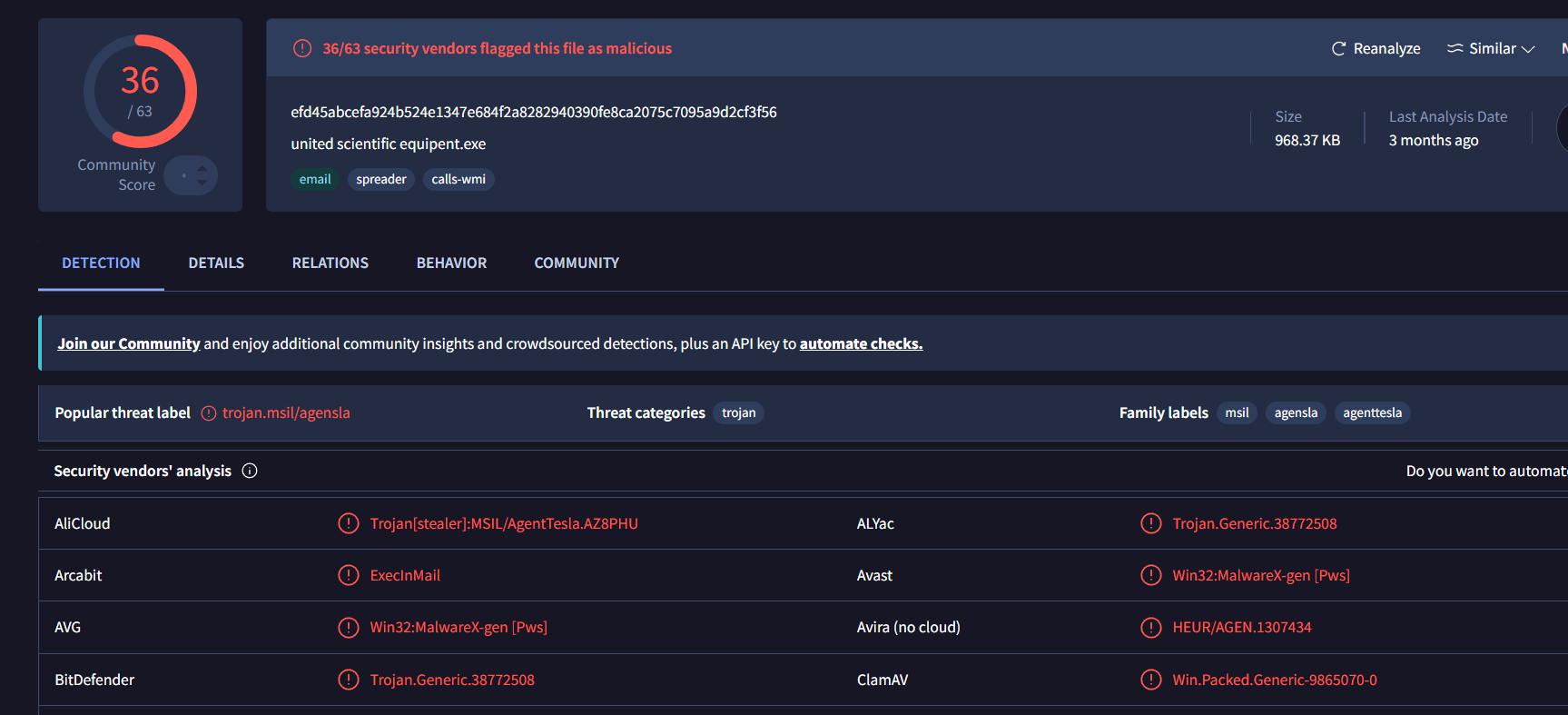Click the Similar icon
This screenshot has width=1568, height=715.
click(x=1455, y=49)
